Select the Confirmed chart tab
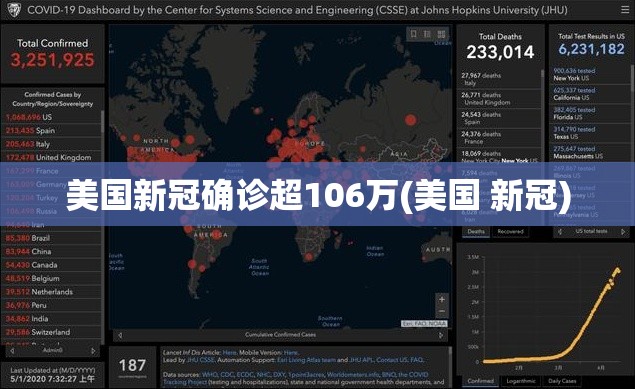Image resolution: width=635 pixels, height=389 pixels. pyautogui.click(x=480, y=381)
